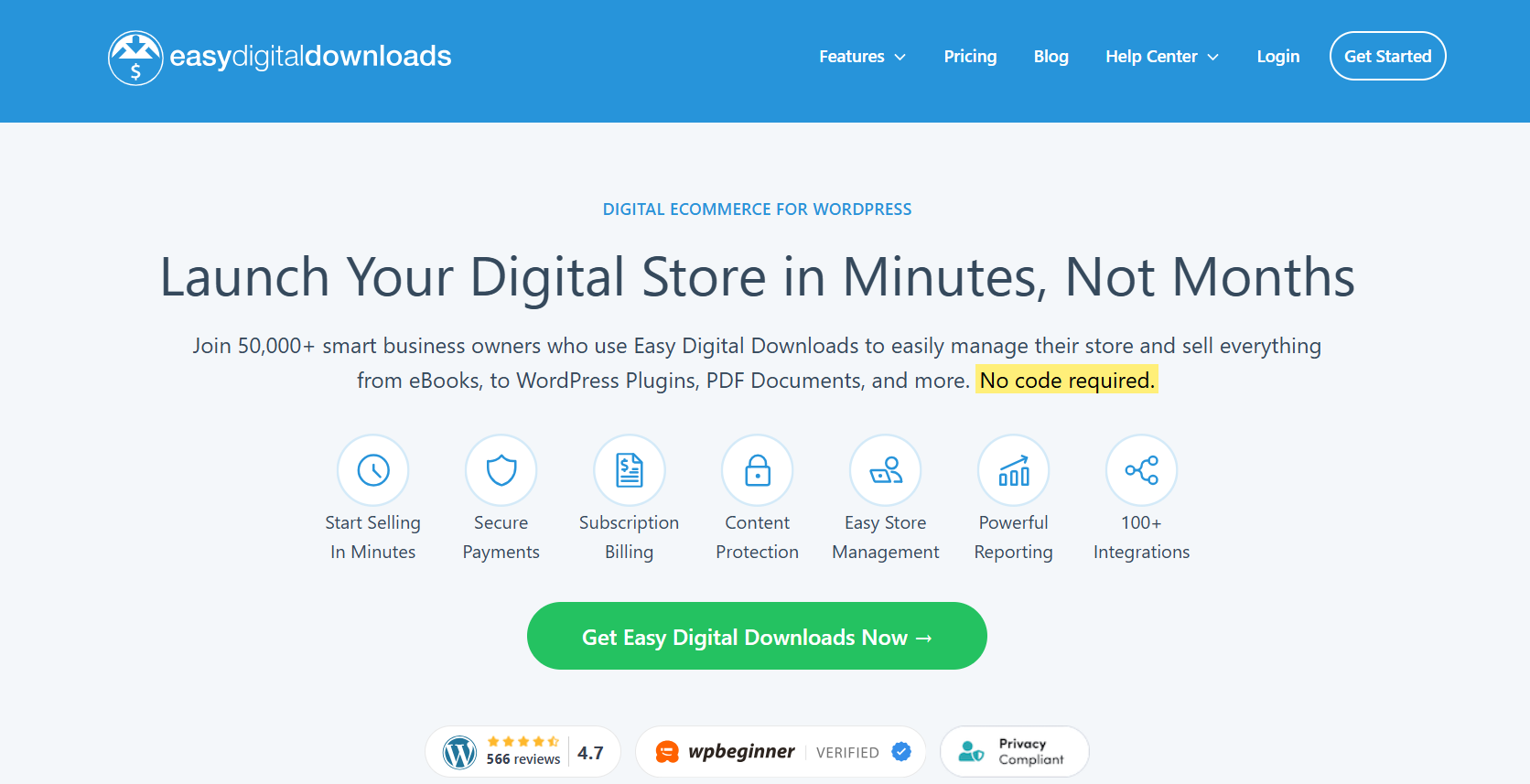Click the Get Started button
The width and height of the screenshot is (1530, 784).
click(1387, 56)
